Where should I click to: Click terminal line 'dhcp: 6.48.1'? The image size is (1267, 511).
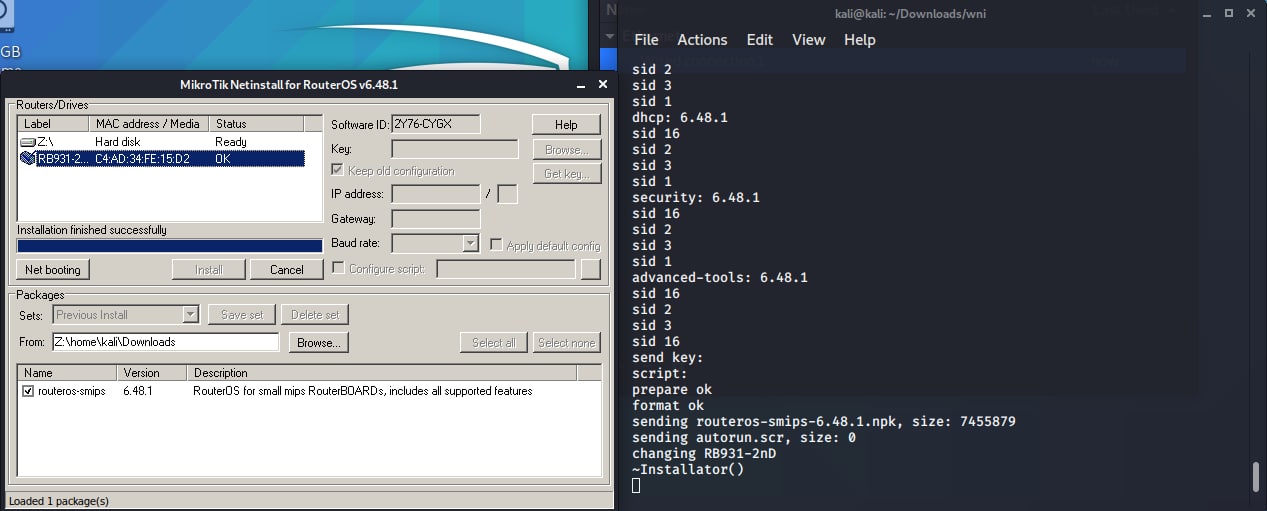click(680, 117)
